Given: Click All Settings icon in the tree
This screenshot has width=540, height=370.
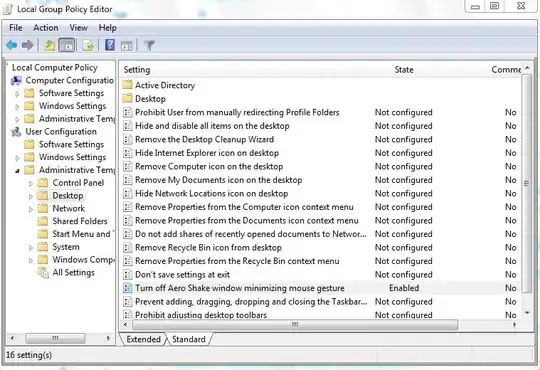Looking at the screenshot, I should [x=43, y=273].
